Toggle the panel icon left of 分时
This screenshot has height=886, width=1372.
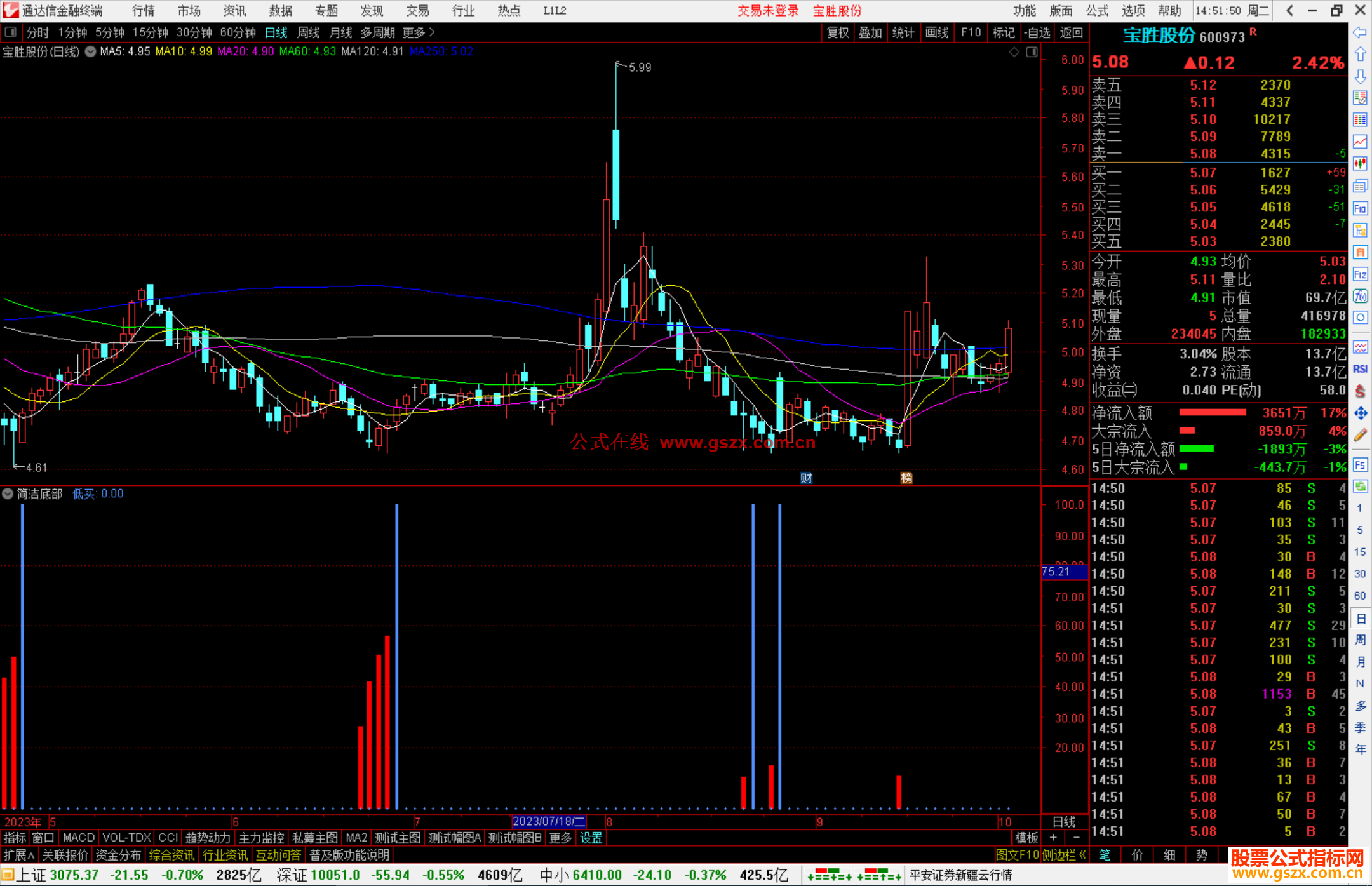[11, 32]
